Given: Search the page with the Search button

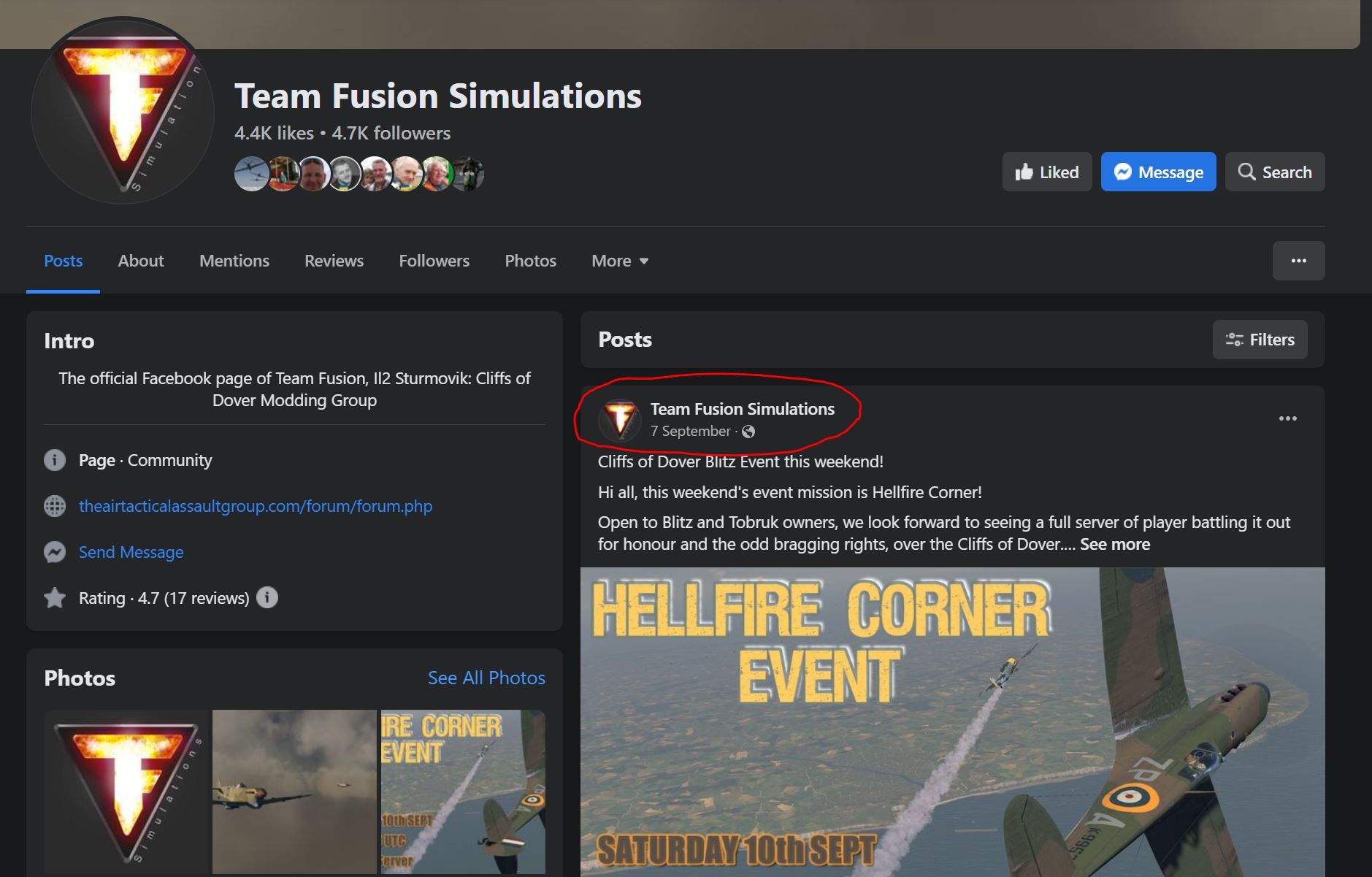Looking at the screenshot, I should point(1274,172).
